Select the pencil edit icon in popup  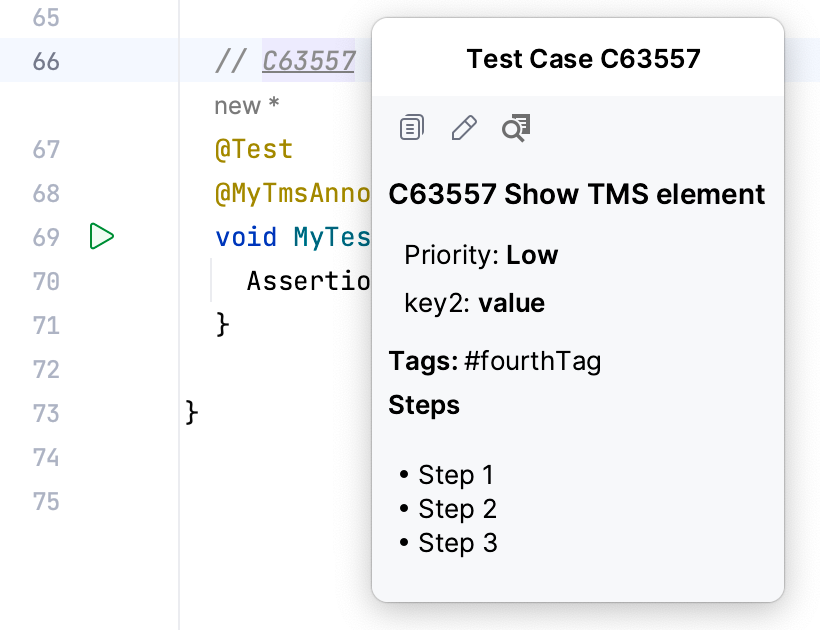(462, 127)
